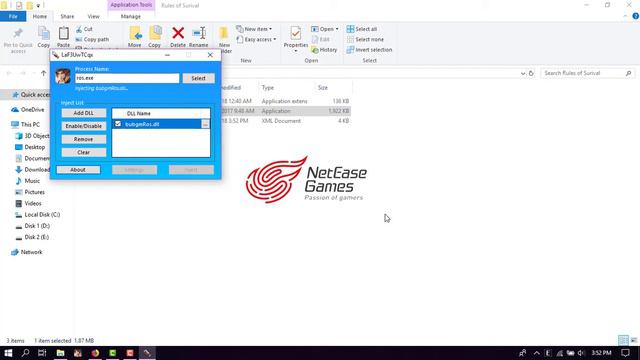Click the New folder icon
Viewport: 640px width, 360px height.
[224, 33]
